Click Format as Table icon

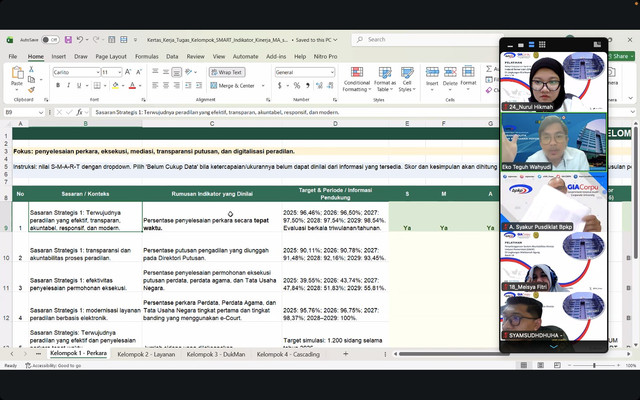point(385,79)
